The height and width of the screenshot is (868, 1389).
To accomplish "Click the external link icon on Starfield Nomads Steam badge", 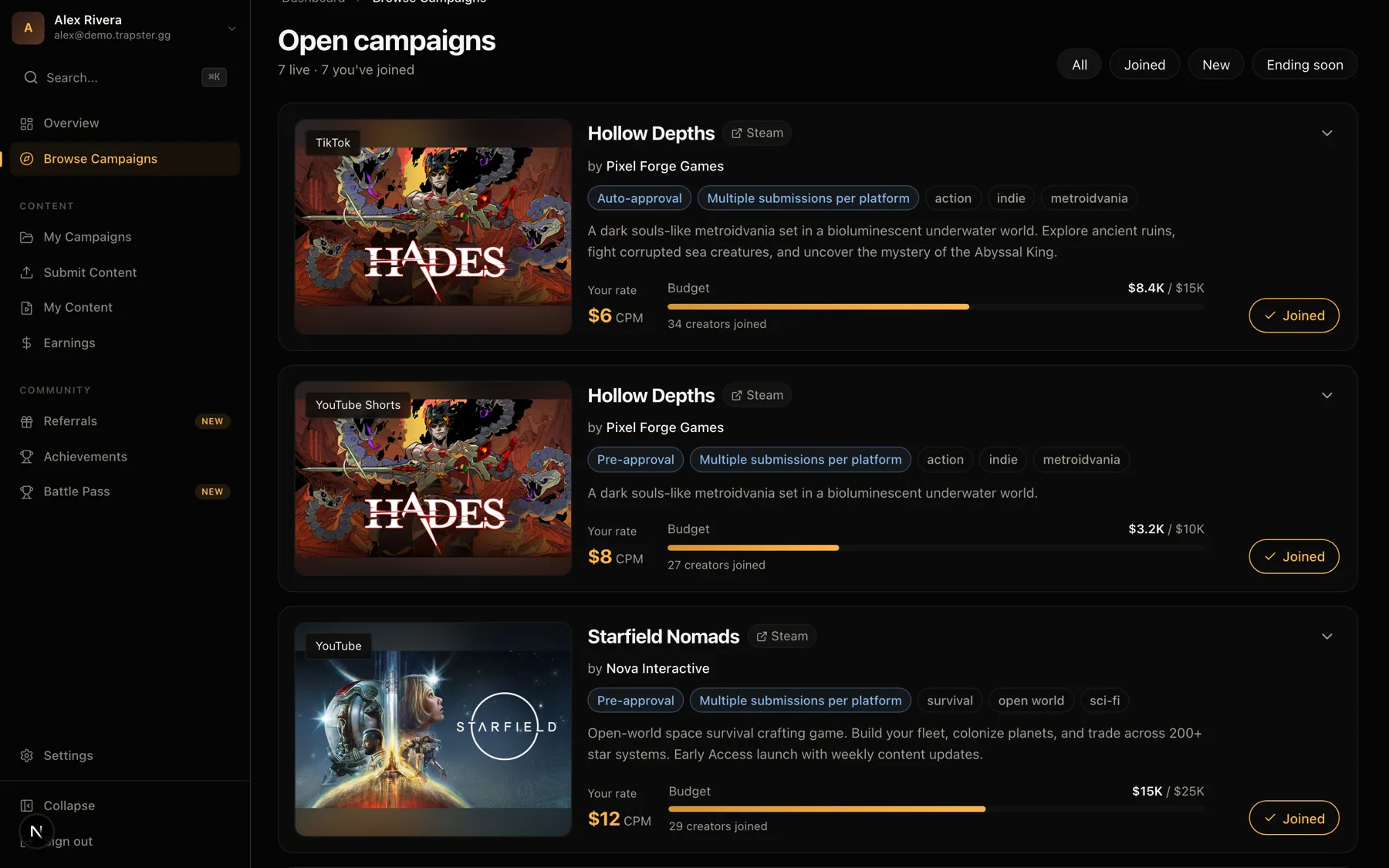I will (762, 637).
